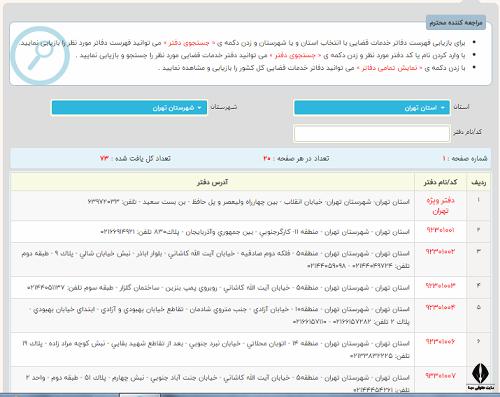Open the office code link in row 2

(440, 230)
